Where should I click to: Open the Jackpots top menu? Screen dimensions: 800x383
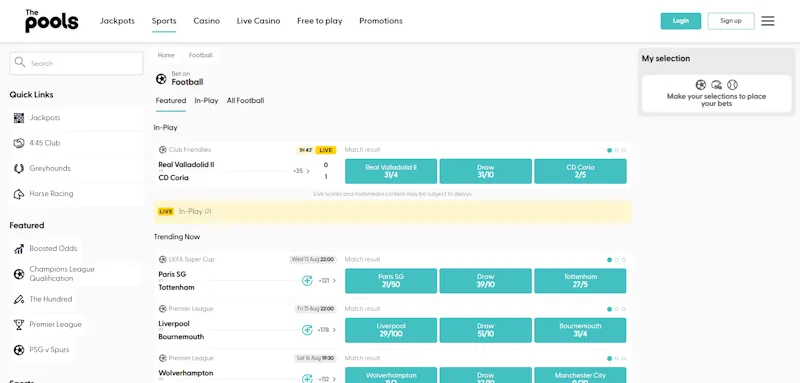pos(117,21)
